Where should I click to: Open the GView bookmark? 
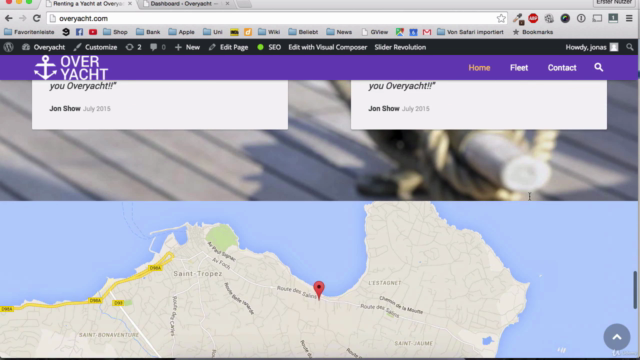(x=375, y=32)
